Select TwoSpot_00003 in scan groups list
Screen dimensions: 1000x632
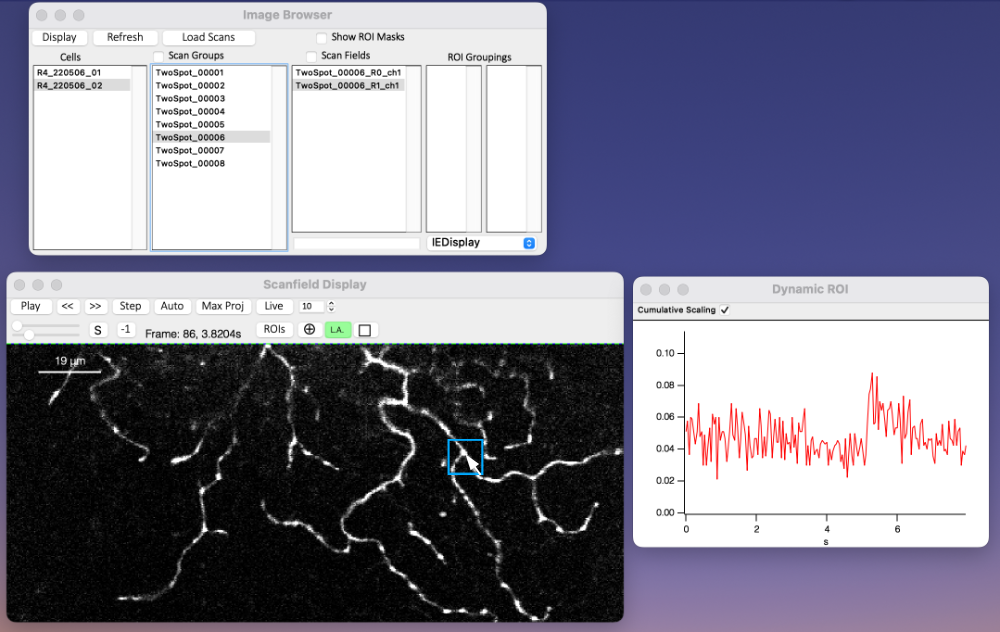190,99
